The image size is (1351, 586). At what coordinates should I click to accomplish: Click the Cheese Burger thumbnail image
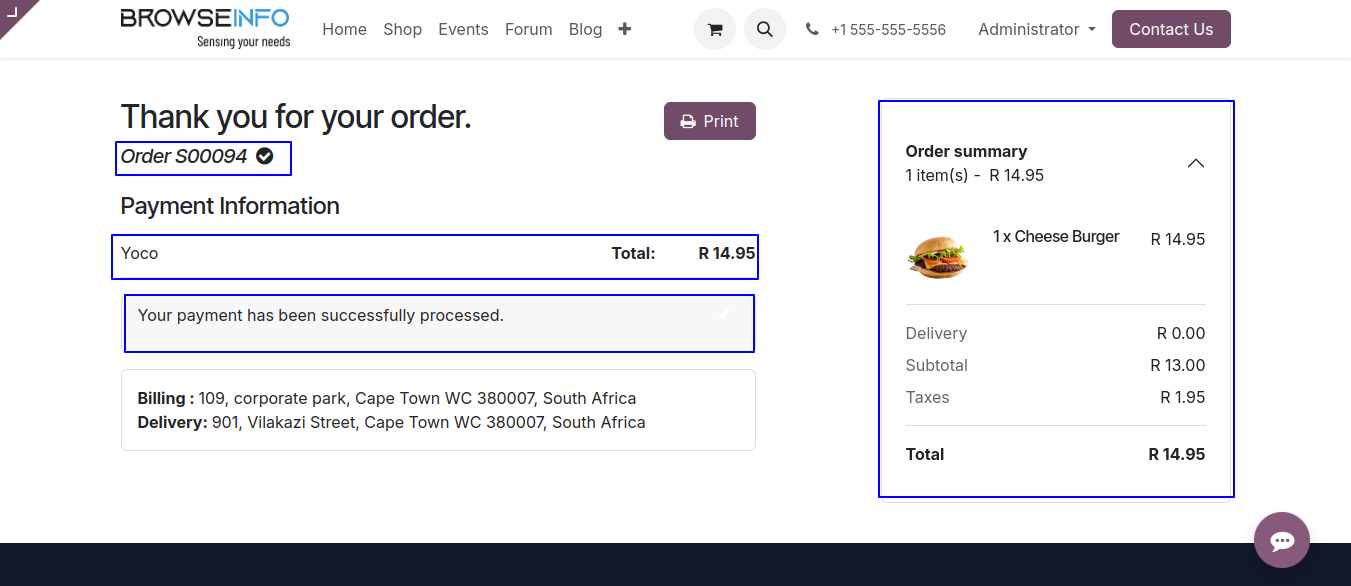[938, 257]
